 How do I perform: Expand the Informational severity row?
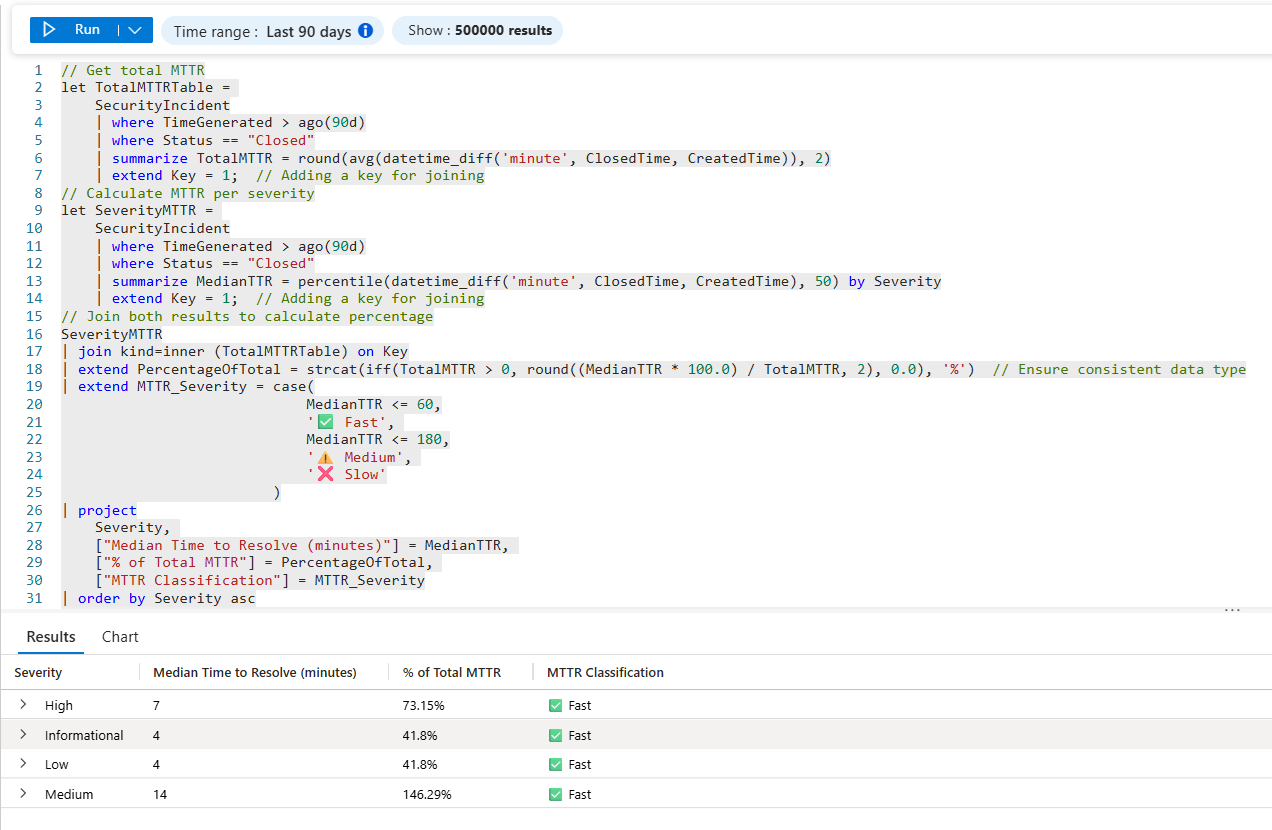23,735
